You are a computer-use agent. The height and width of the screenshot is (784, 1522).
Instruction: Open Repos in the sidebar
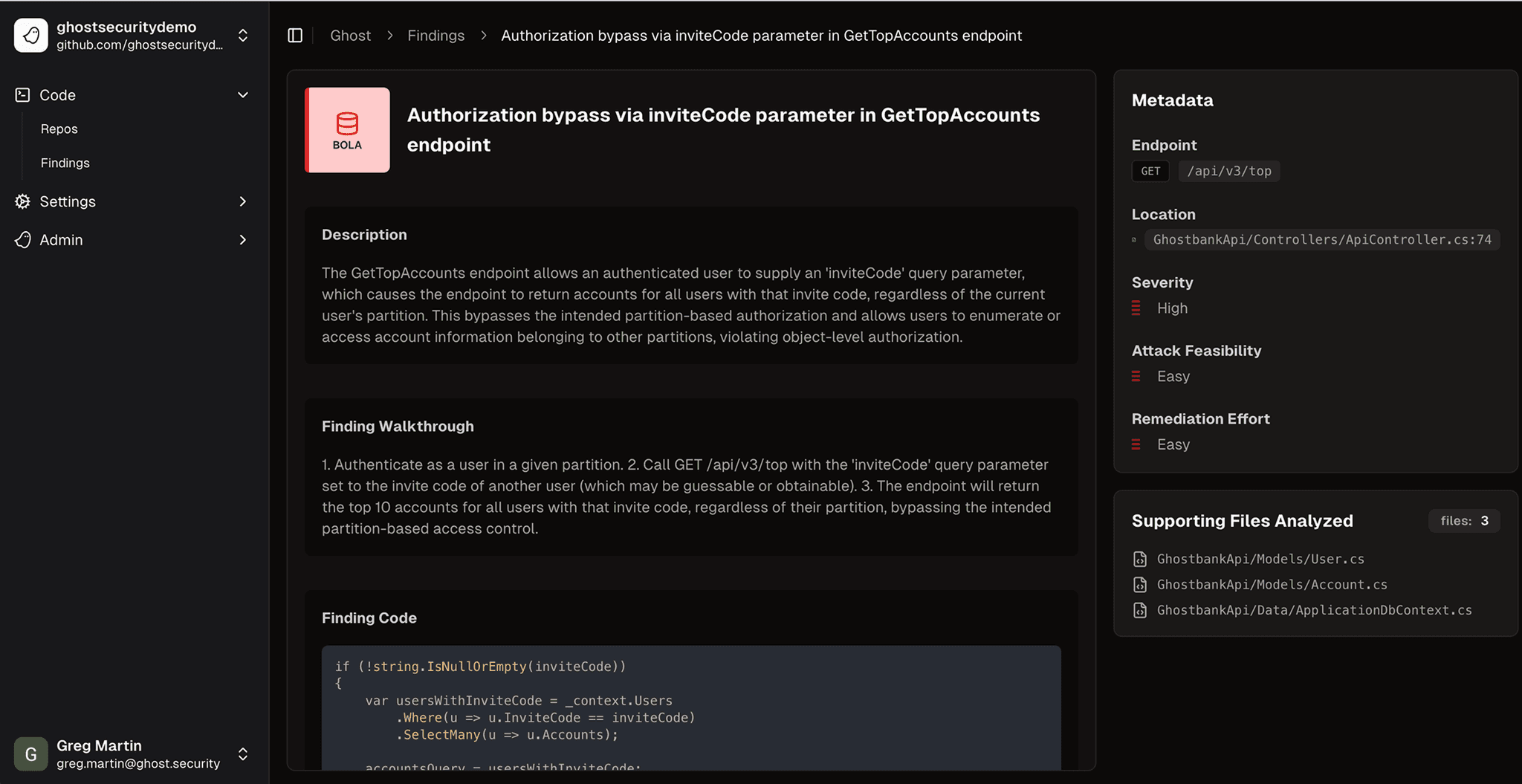point(59,129)
